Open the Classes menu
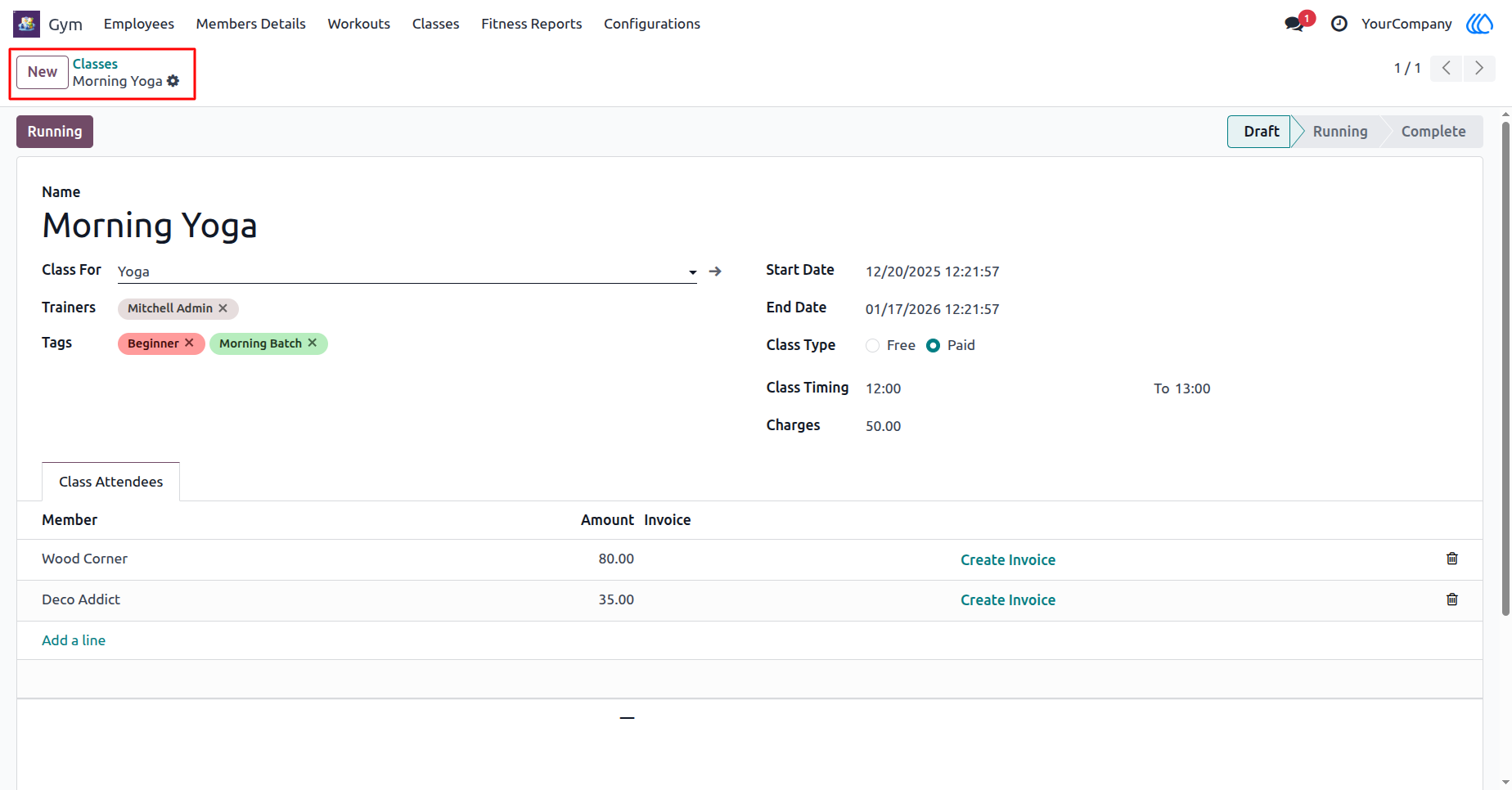This screenshot has width=1512, height=790. click(436, 24)
